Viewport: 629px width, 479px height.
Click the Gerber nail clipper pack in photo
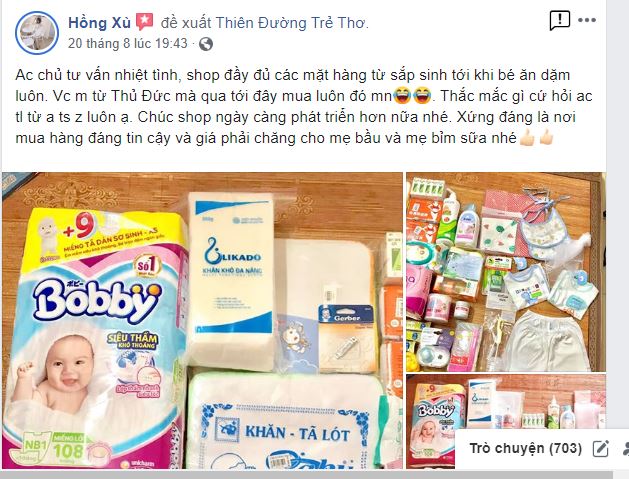click(x=346, y=337)
